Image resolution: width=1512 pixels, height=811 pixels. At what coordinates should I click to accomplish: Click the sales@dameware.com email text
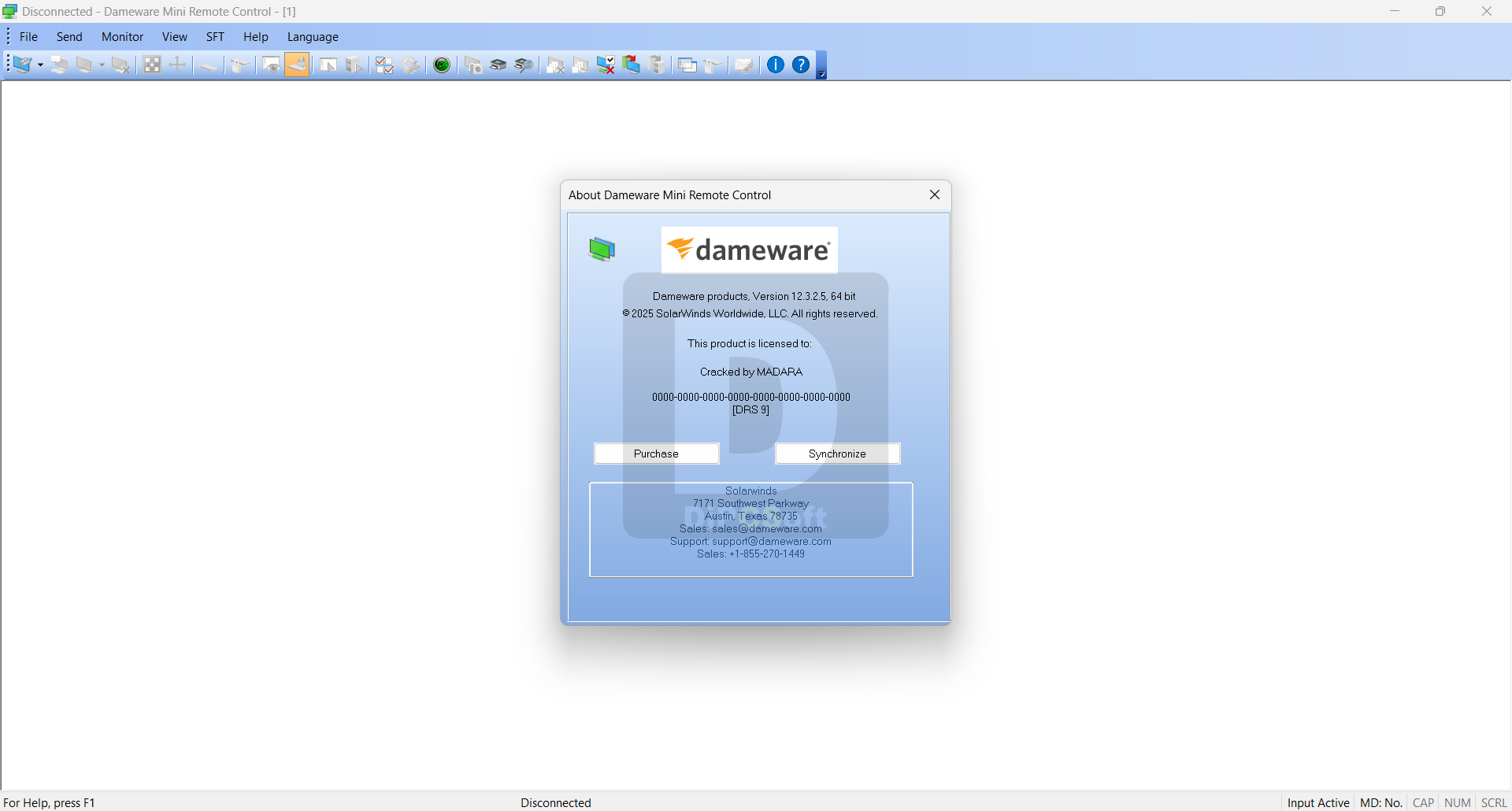click(x=767, y=529)
